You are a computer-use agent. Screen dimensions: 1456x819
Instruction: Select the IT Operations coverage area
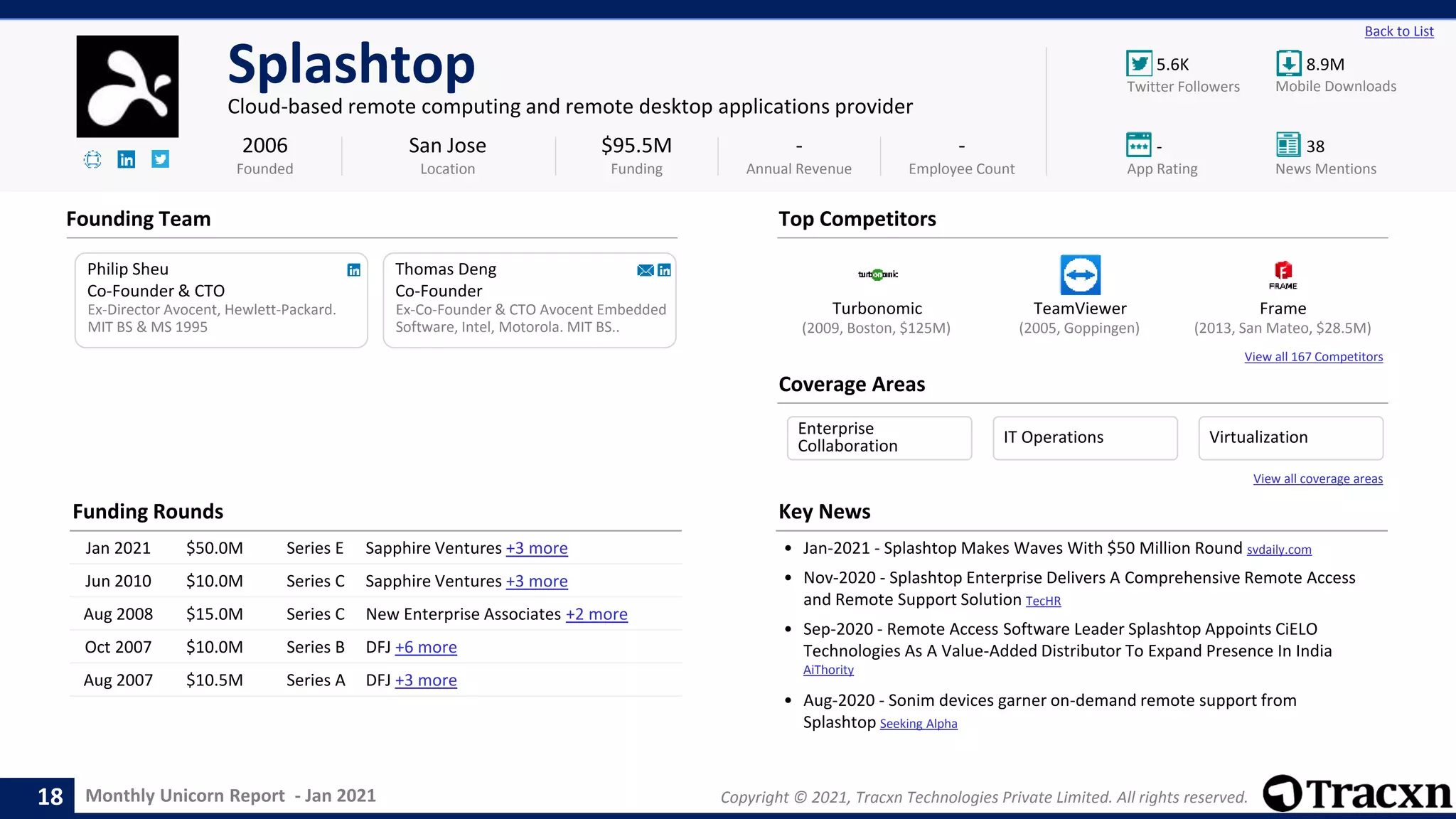point(1085,438)
